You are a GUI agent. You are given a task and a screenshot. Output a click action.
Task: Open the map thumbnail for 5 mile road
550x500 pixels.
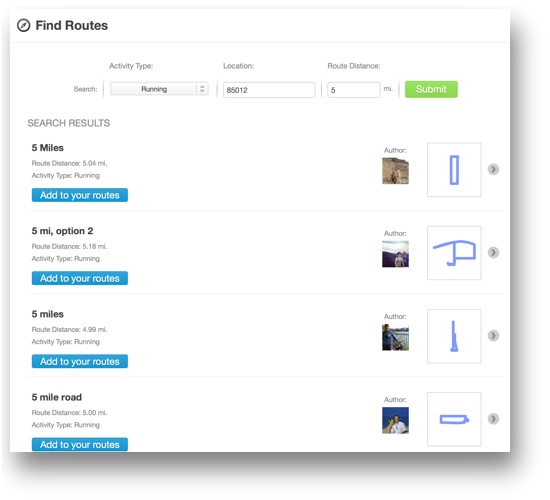pos(454,419)
